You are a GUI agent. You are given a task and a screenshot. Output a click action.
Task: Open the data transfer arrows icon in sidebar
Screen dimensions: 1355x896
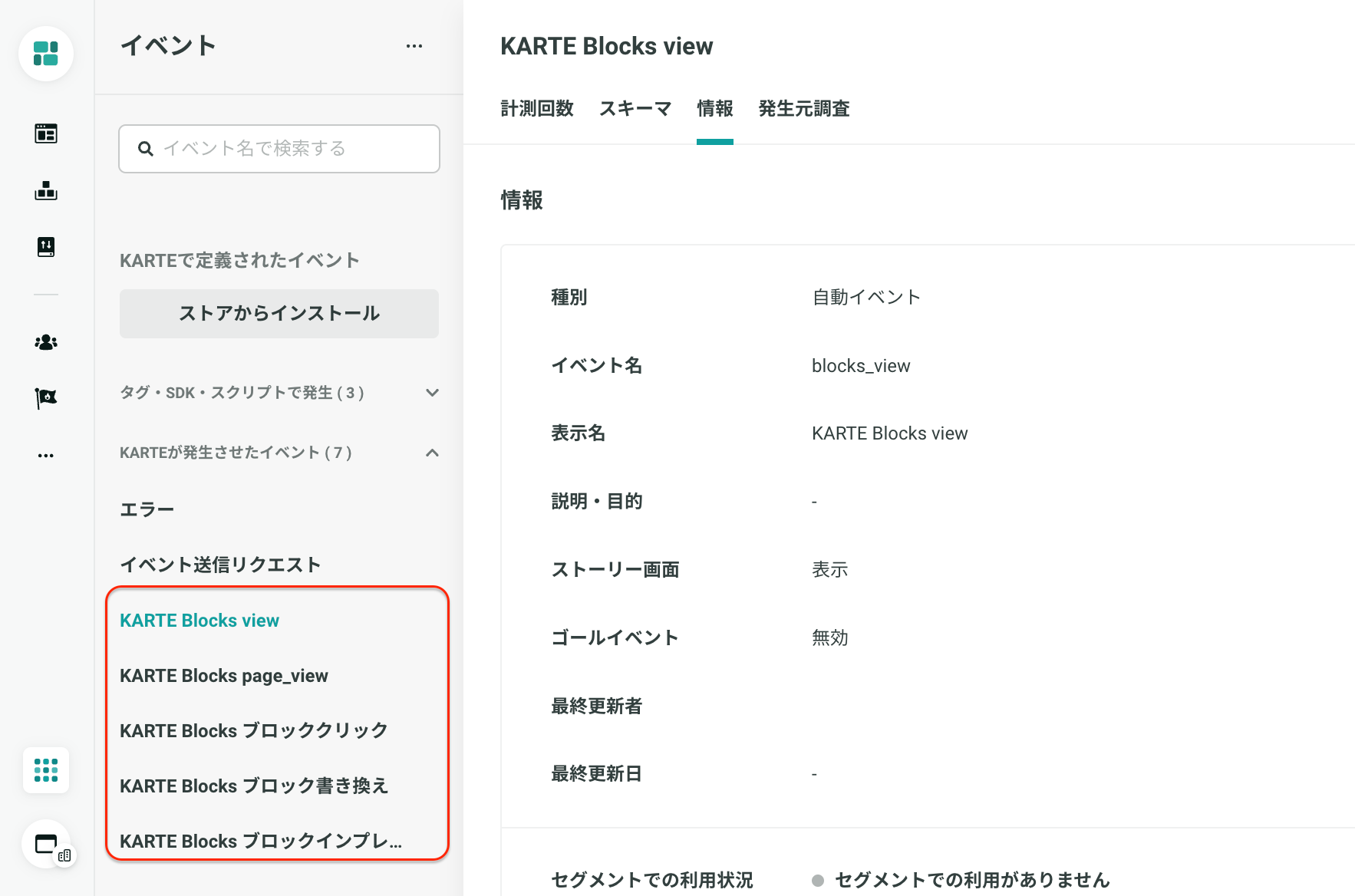(x=46, y=247)
